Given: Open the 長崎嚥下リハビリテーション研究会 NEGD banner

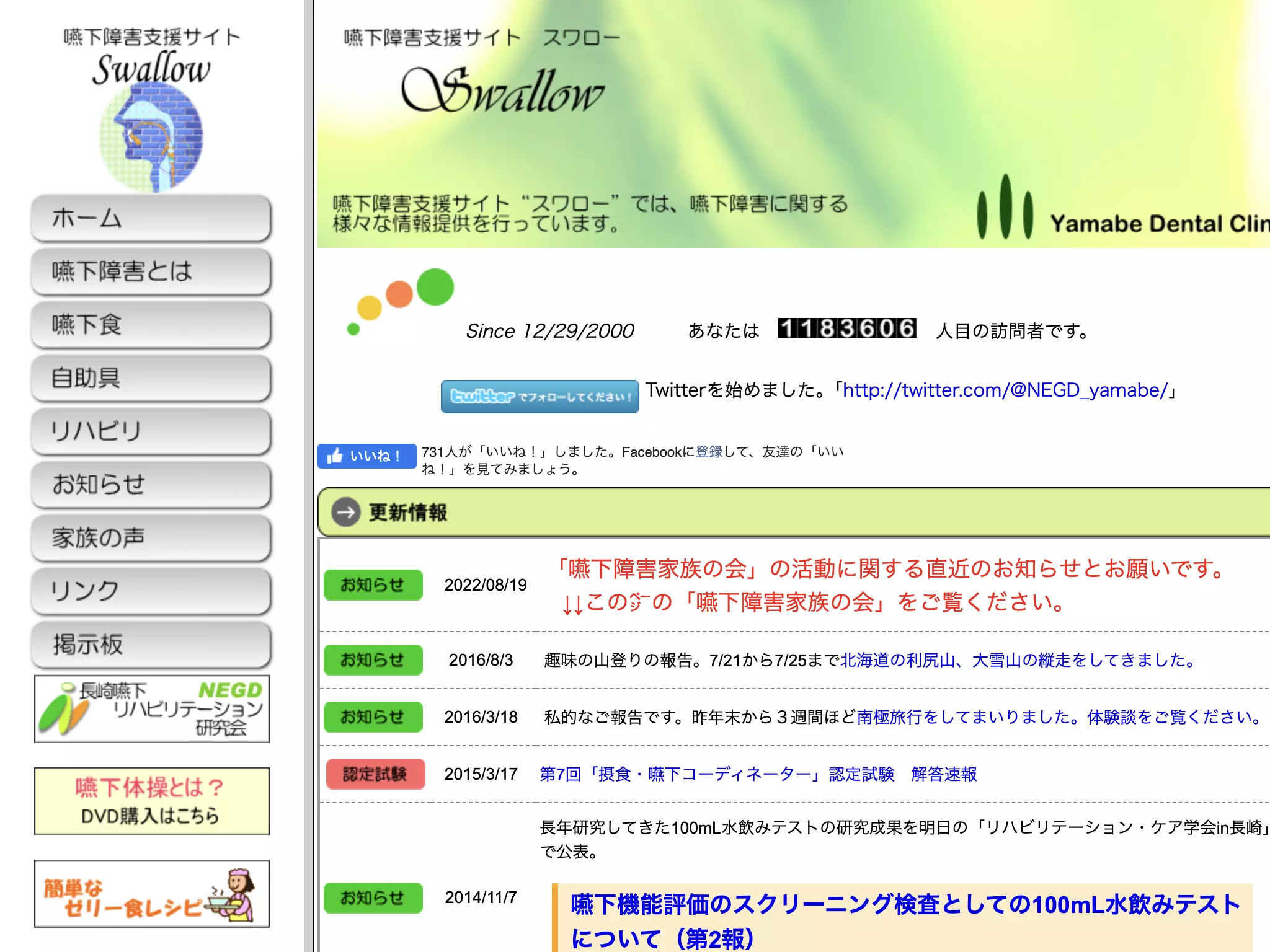Looking at the screenshot, I should point(152,709).
